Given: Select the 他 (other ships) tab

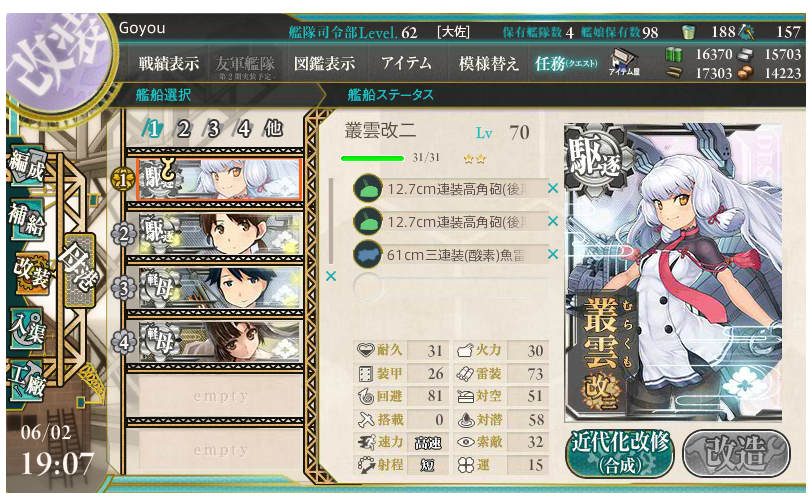Looking at the screenshot, I should tap(273, 128).
